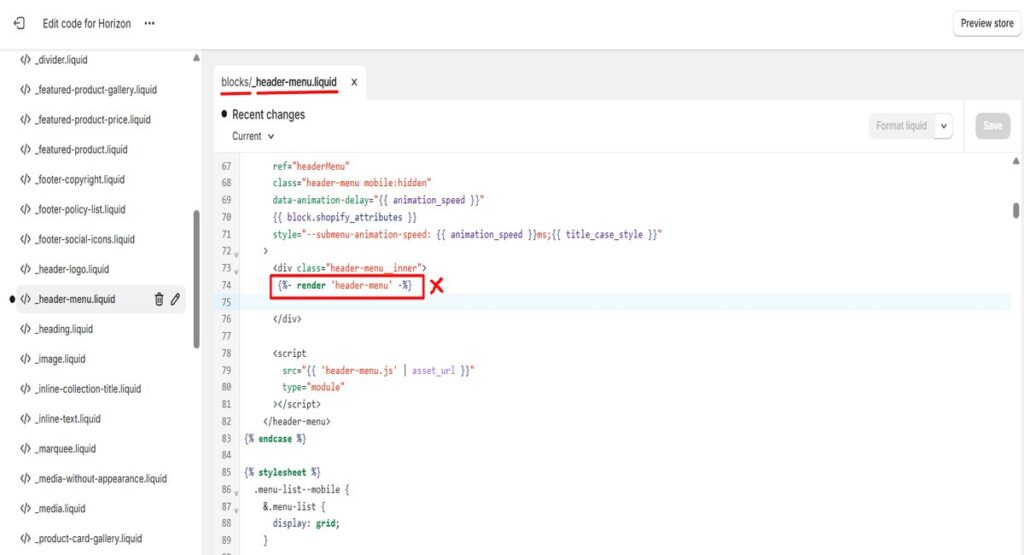Open _marquee.liquid file
The height and width of the screenshot is (555, 1024).
point(65,449)
